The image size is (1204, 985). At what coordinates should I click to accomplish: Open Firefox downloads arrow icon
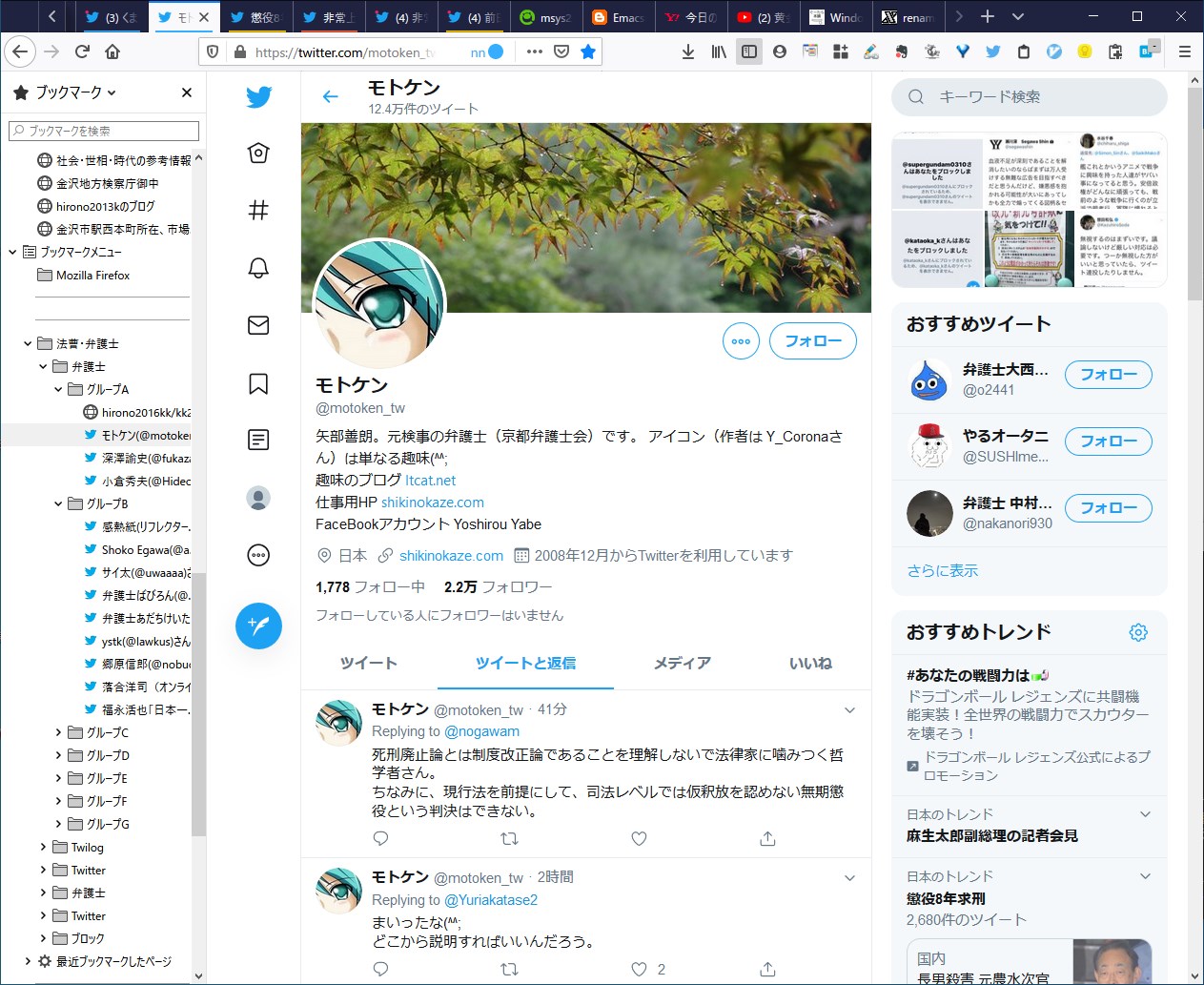coord(688,51)
